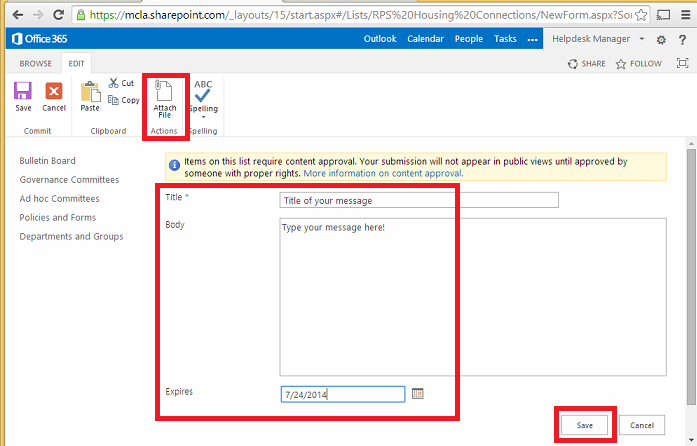Click the Save button below the form

pyautogui.click(x=585, y=425)
